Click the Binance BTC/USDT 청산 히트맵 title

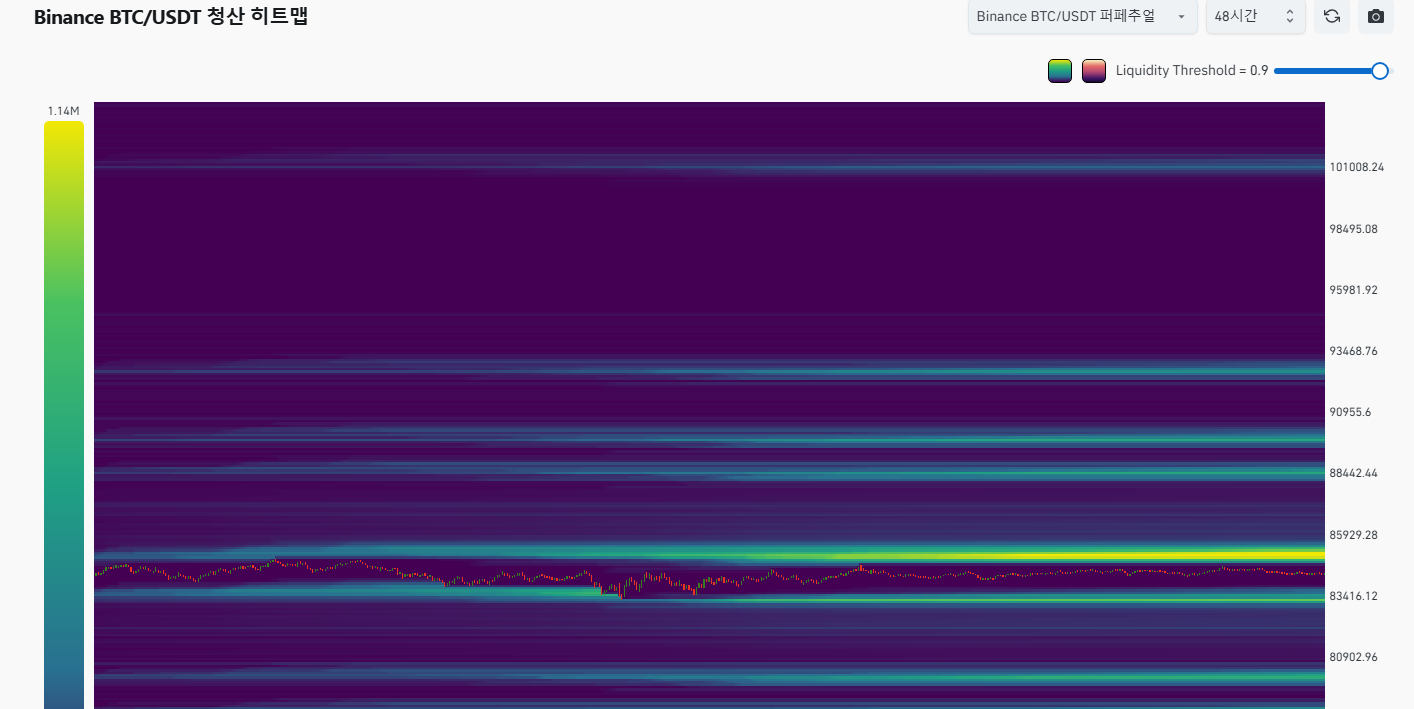pos(171,17)
